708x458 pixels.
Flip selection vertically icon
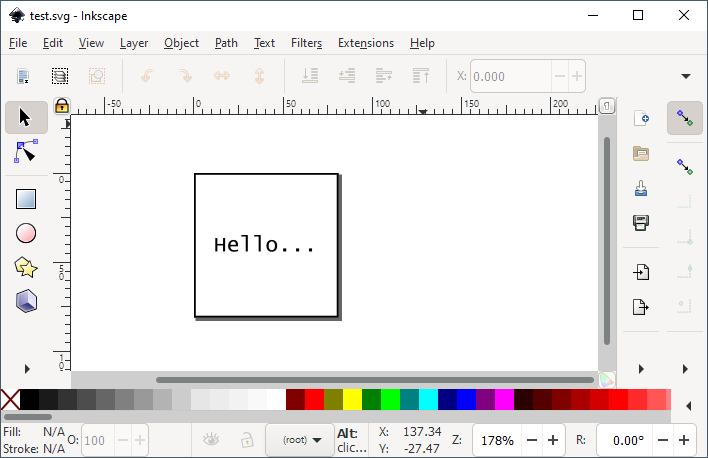(259, 76)
